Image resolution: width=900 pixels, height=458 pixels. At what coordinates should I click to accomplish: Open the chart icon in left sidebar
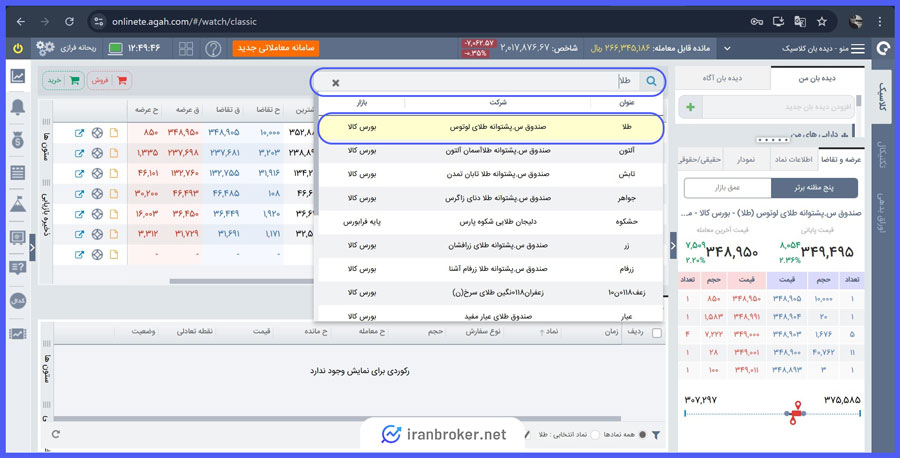18,76
